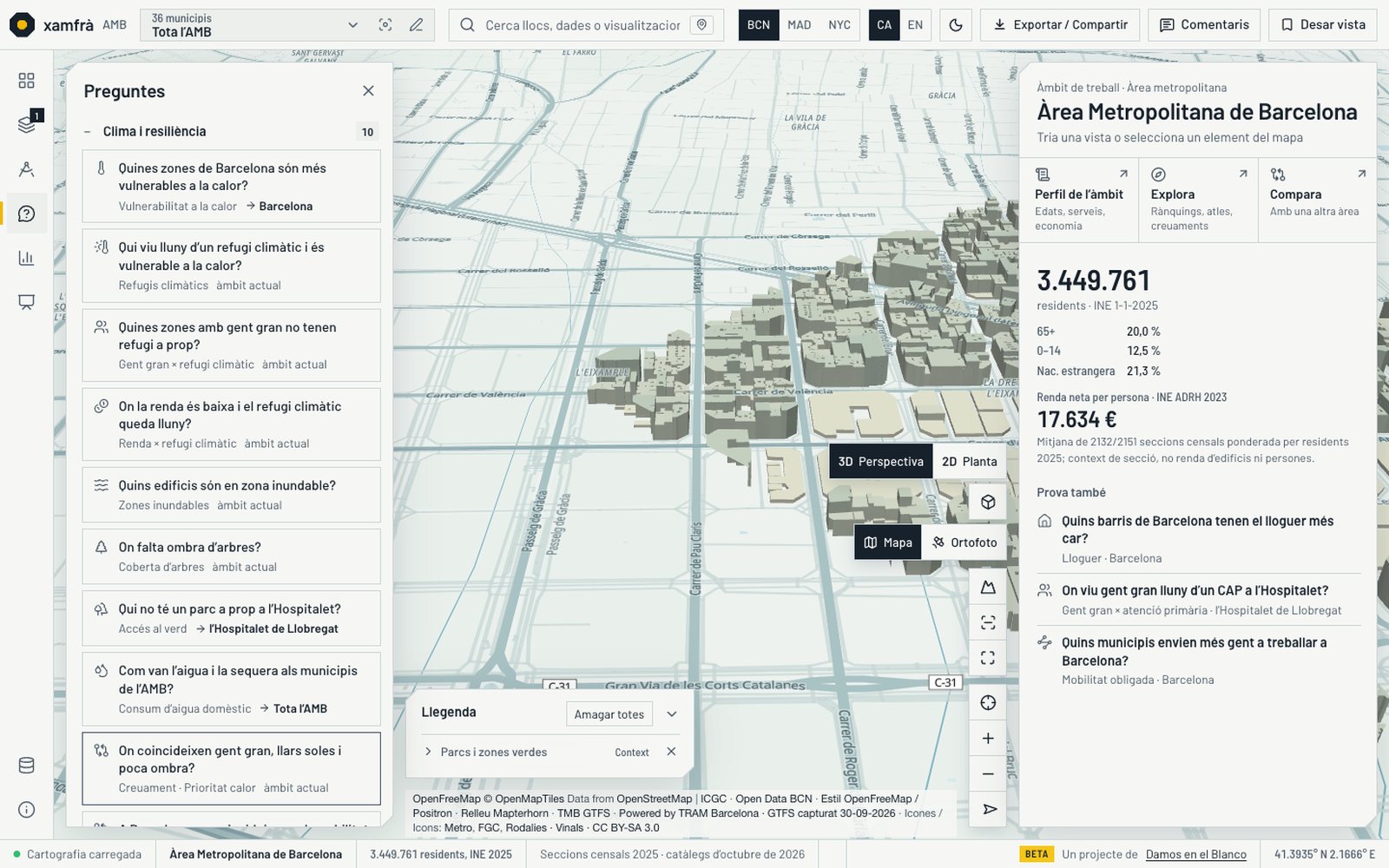Zoom in with the plus map button

pyautogui.click(x=988, y=739)
